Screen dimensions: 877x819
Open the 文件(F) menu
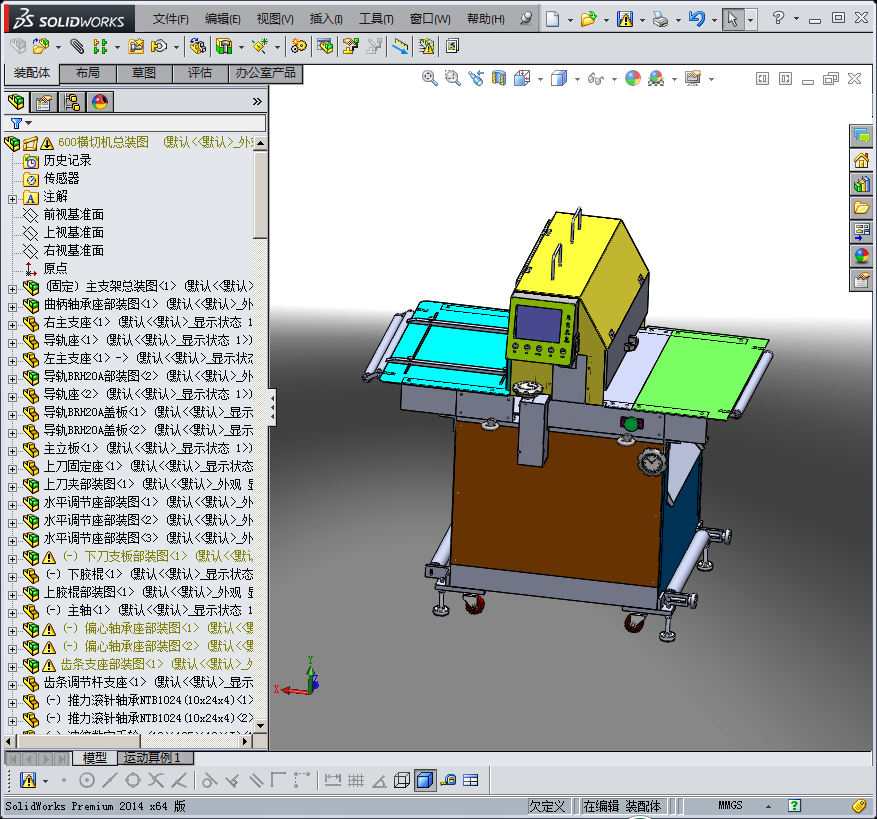(171, 19)
